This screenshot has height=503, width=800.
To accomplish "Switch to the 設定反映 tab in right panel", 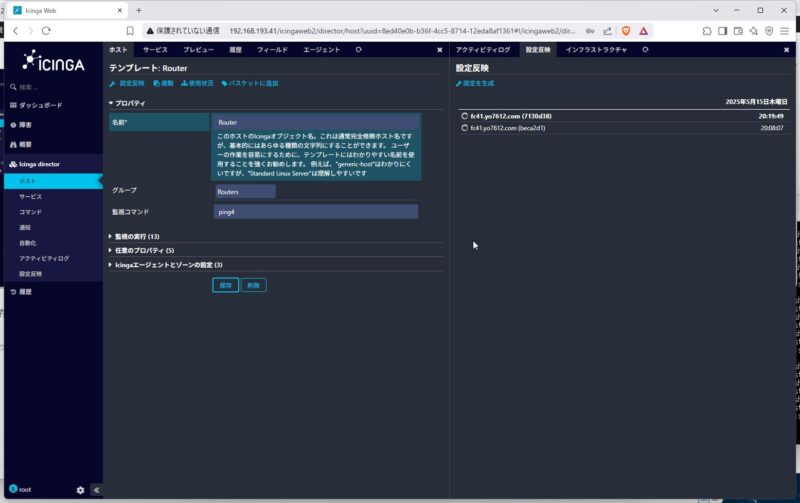I will (x=538, y=49).
